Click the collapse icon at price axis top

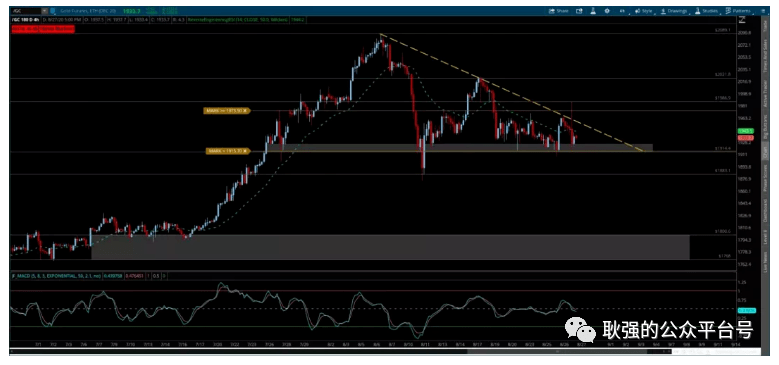tap(742, 20)
